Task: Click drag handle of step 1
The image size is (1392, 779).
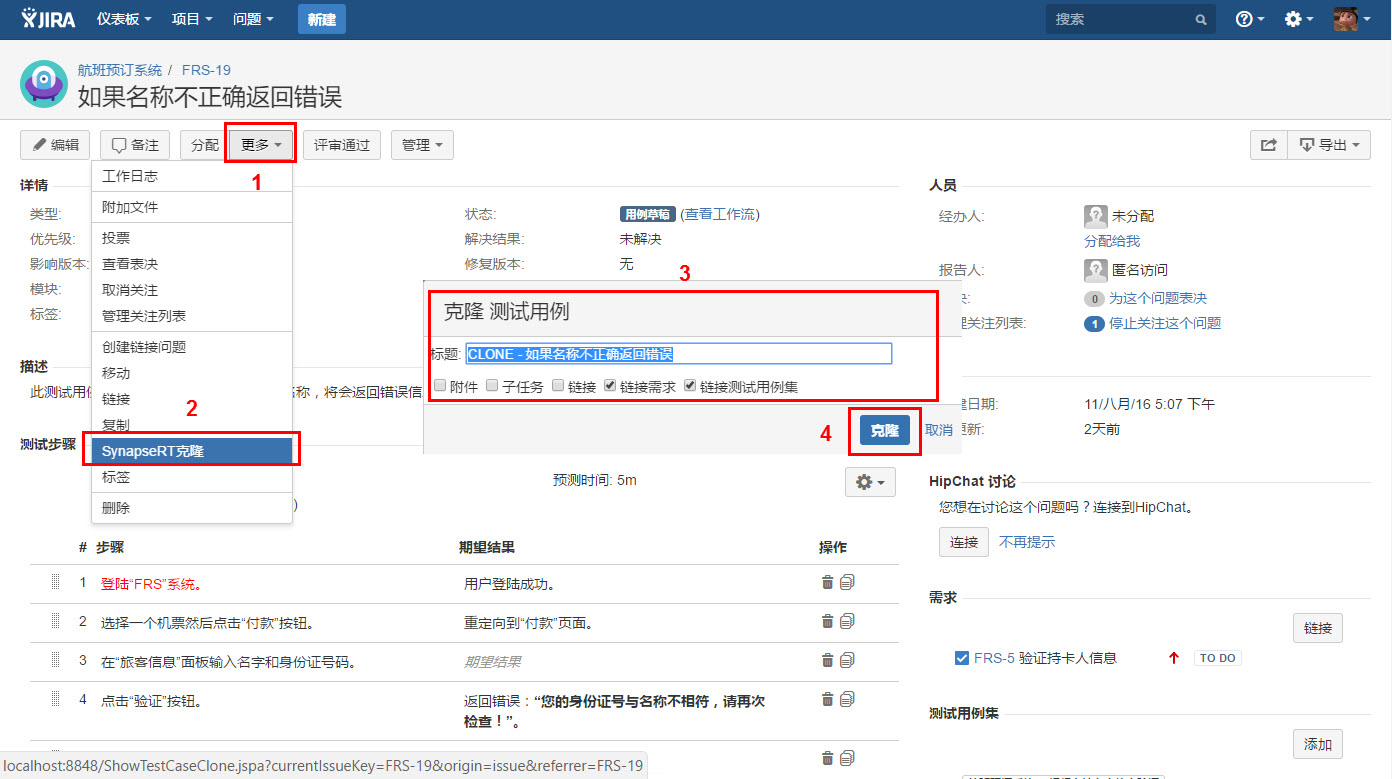Action: click(x=55, y=582)
